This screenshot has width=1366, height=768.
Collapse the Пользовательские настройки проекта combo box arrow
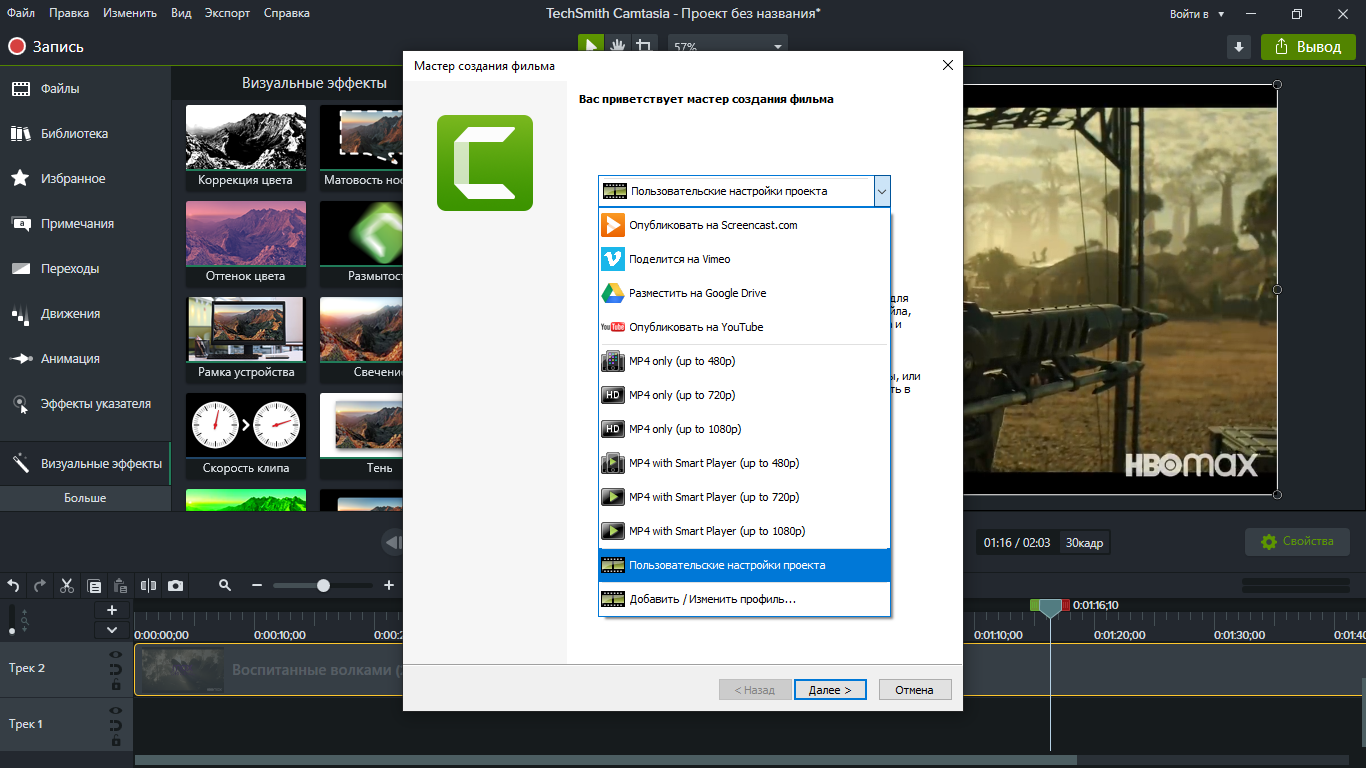point(881,191)
